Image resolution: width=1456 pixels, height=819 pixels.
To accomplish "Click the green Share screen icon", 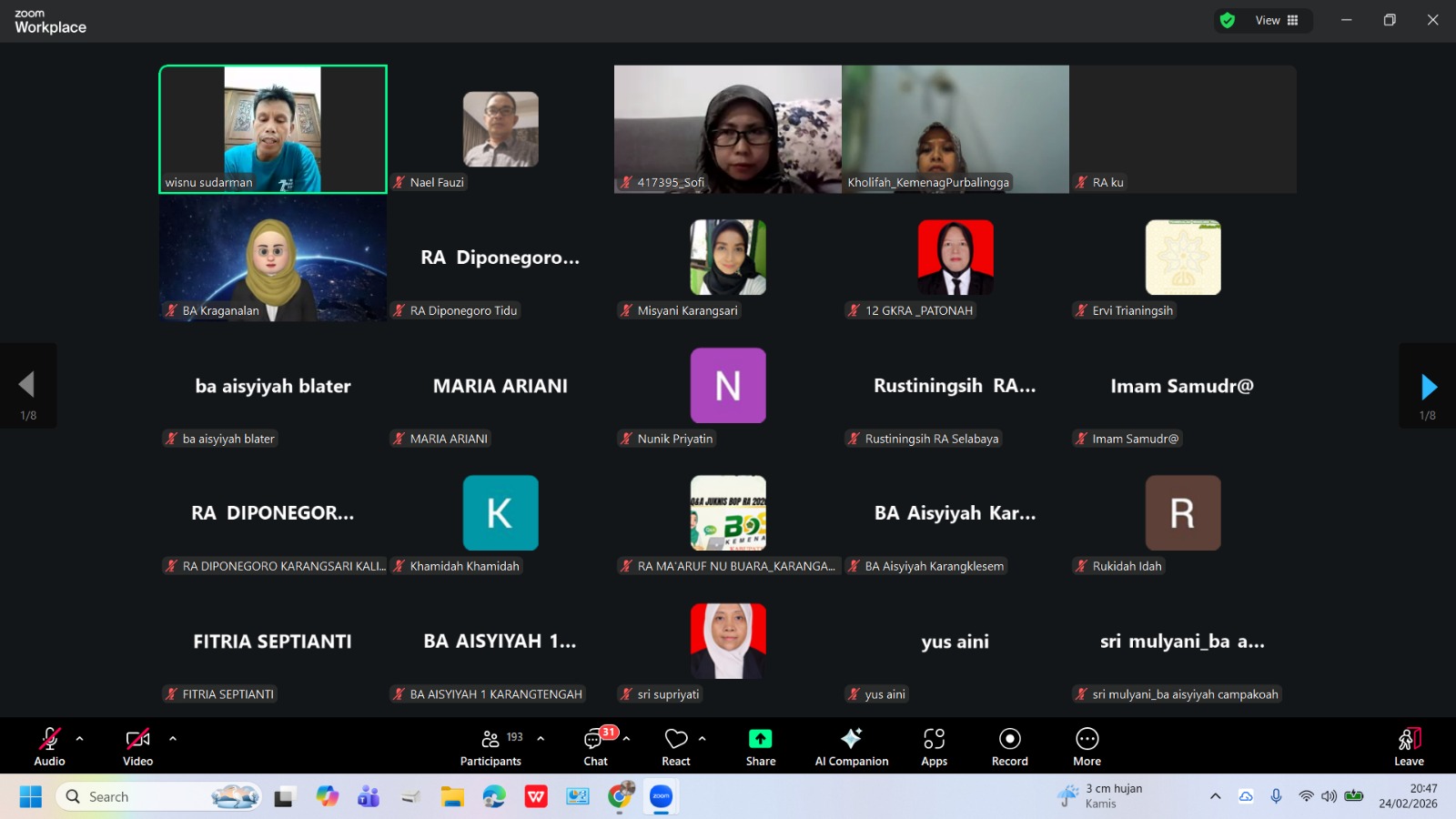I will pyautogui.click(x=760, y=739).
